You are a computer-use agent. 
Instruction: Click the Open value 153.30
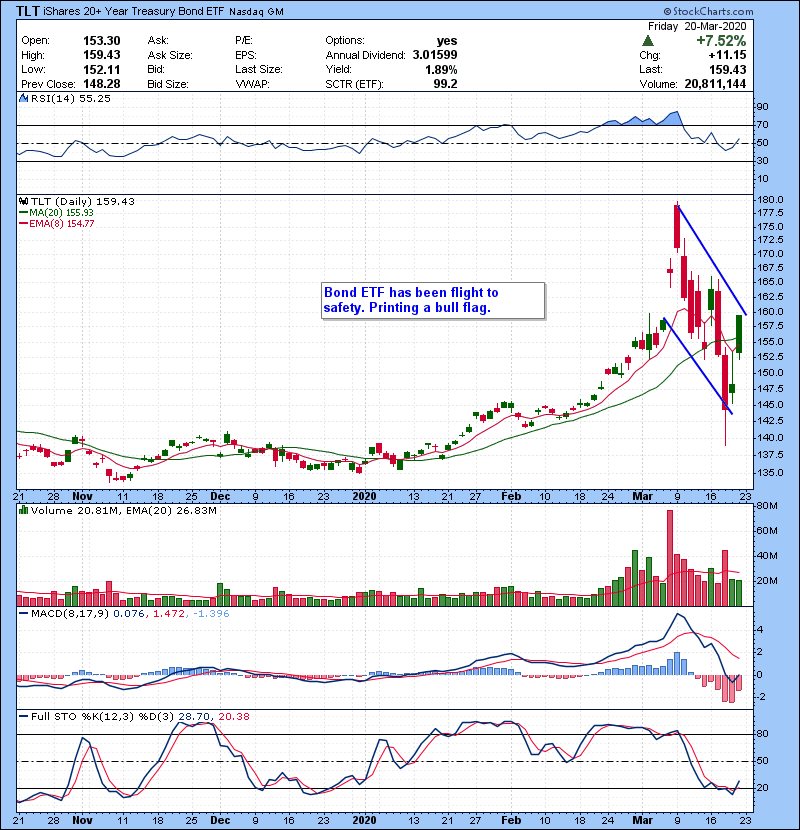(x=102, y=41)
